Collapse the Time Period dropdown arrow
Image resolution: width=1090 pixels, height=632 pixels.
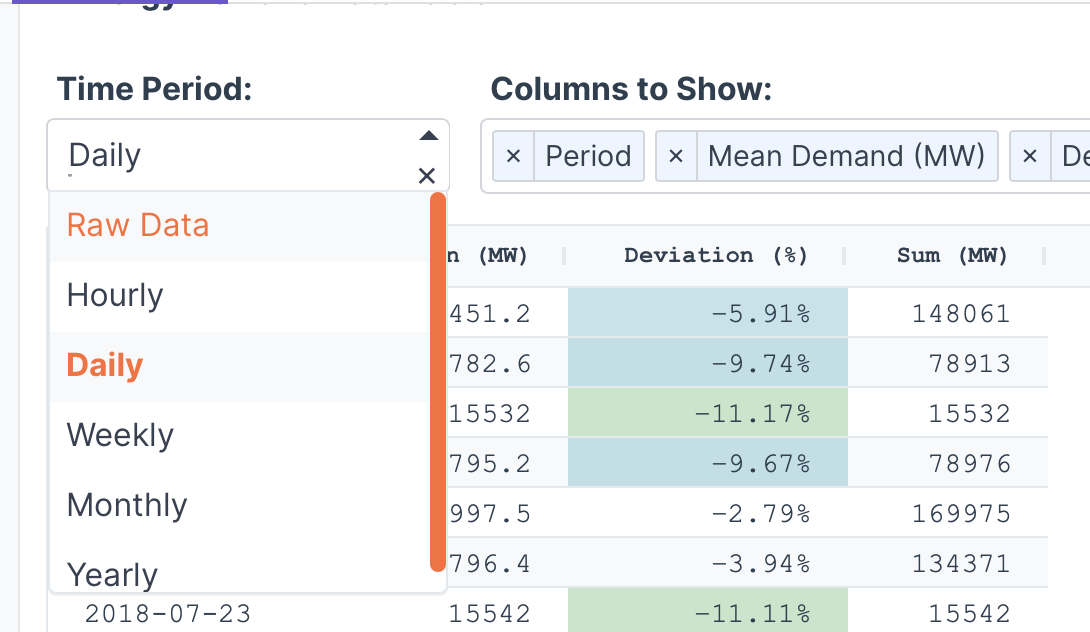coord(428,136)
